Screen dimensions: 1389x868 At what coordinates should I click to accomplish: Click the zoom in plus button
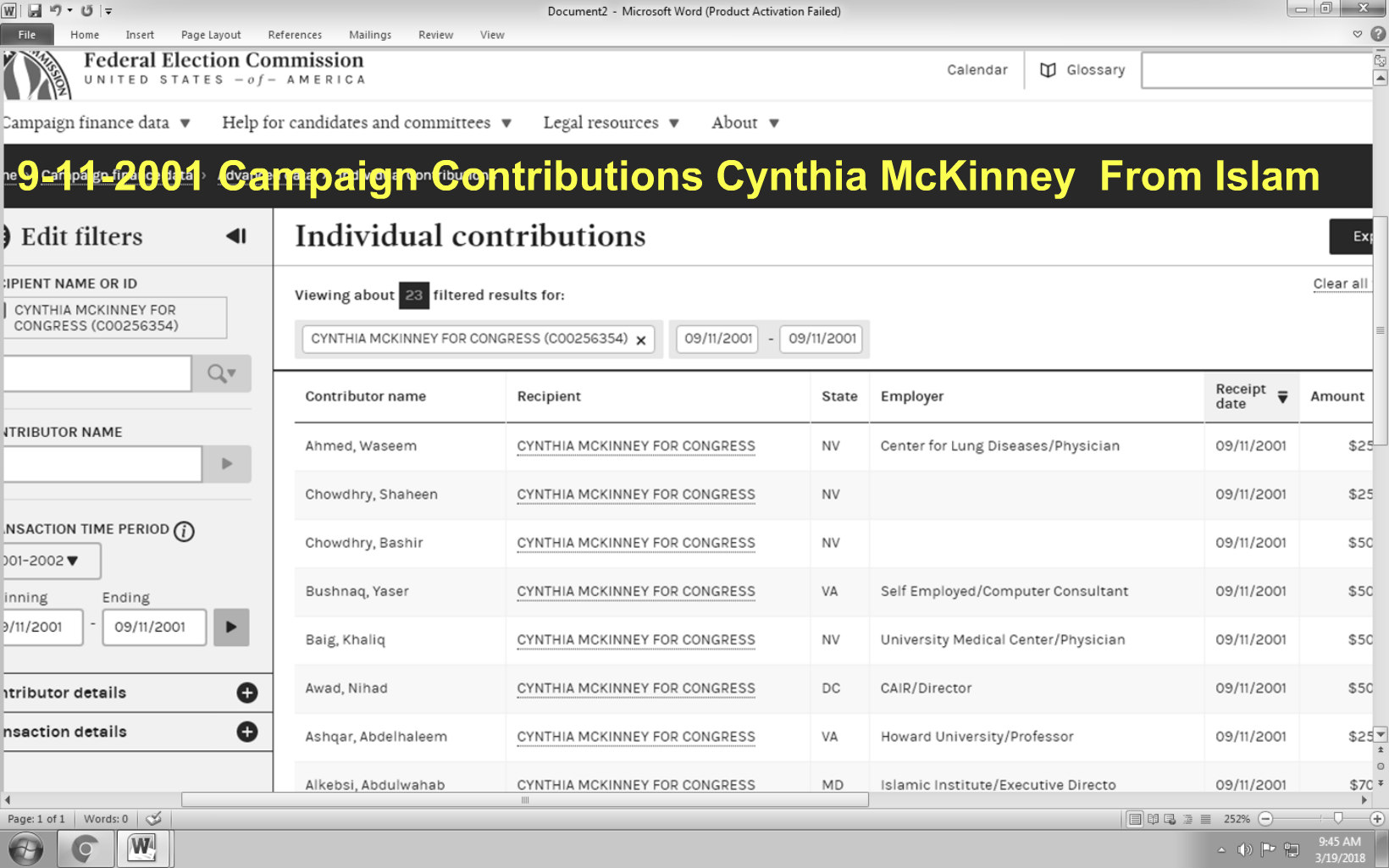[1377, 819]
